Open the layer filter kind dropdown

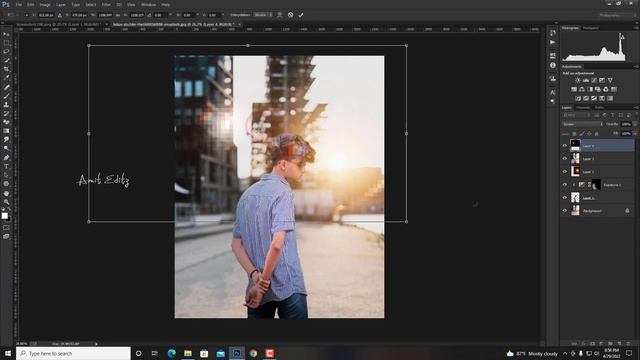577,115
